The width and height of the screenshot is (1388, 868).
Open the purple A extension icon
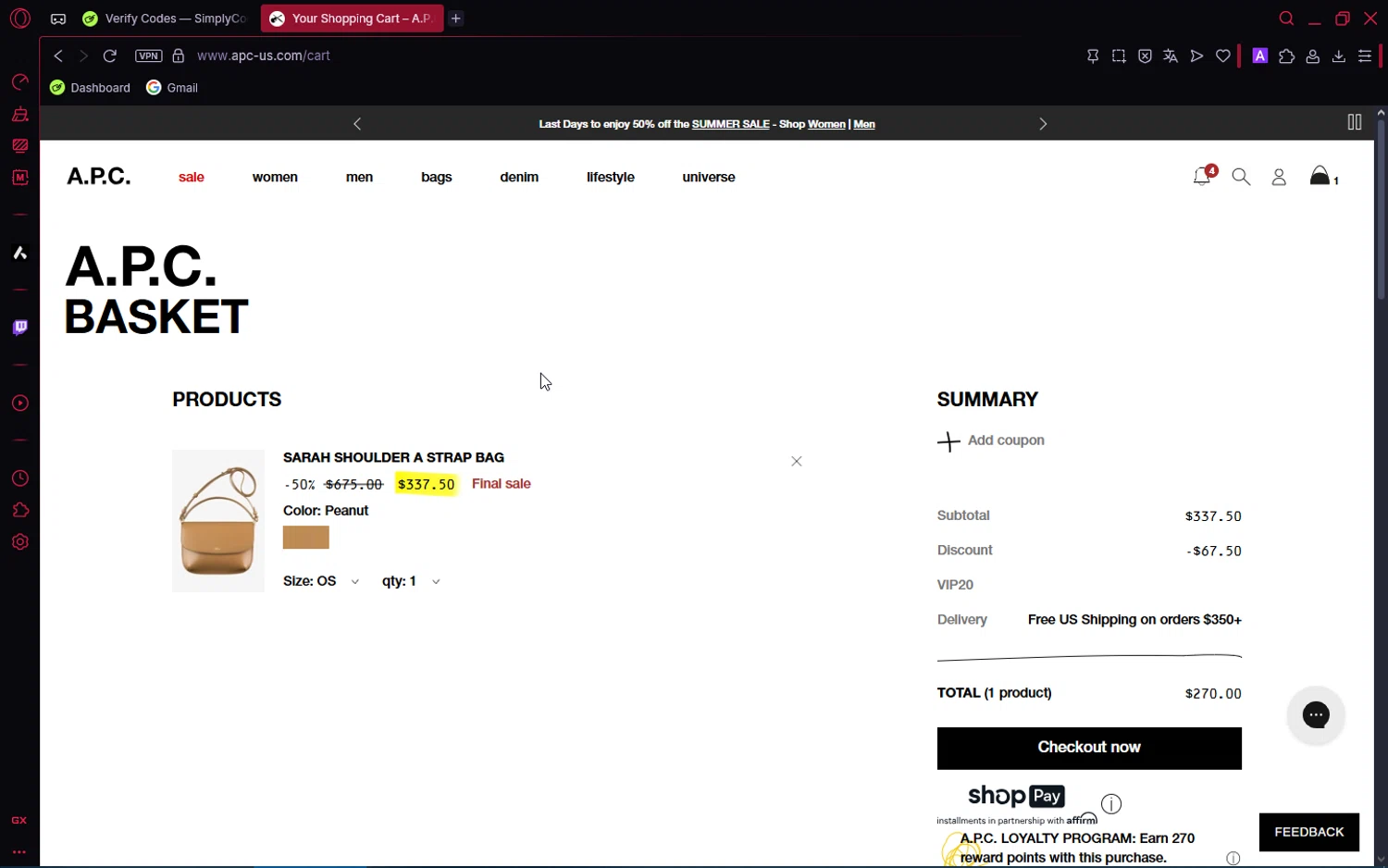(1259, 56)
